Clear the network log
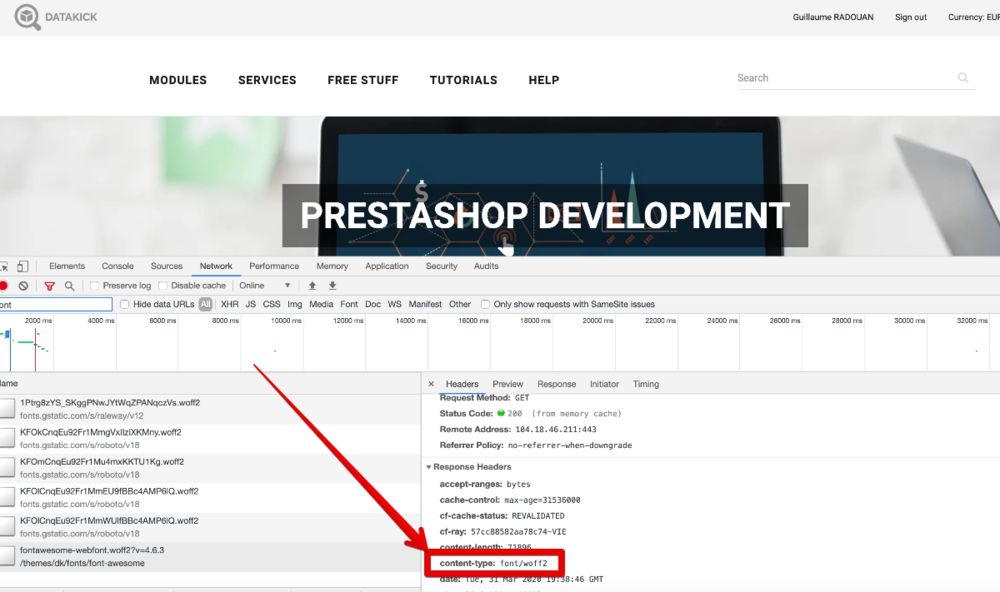1000x592 pixels. click(x=23, y=286)
